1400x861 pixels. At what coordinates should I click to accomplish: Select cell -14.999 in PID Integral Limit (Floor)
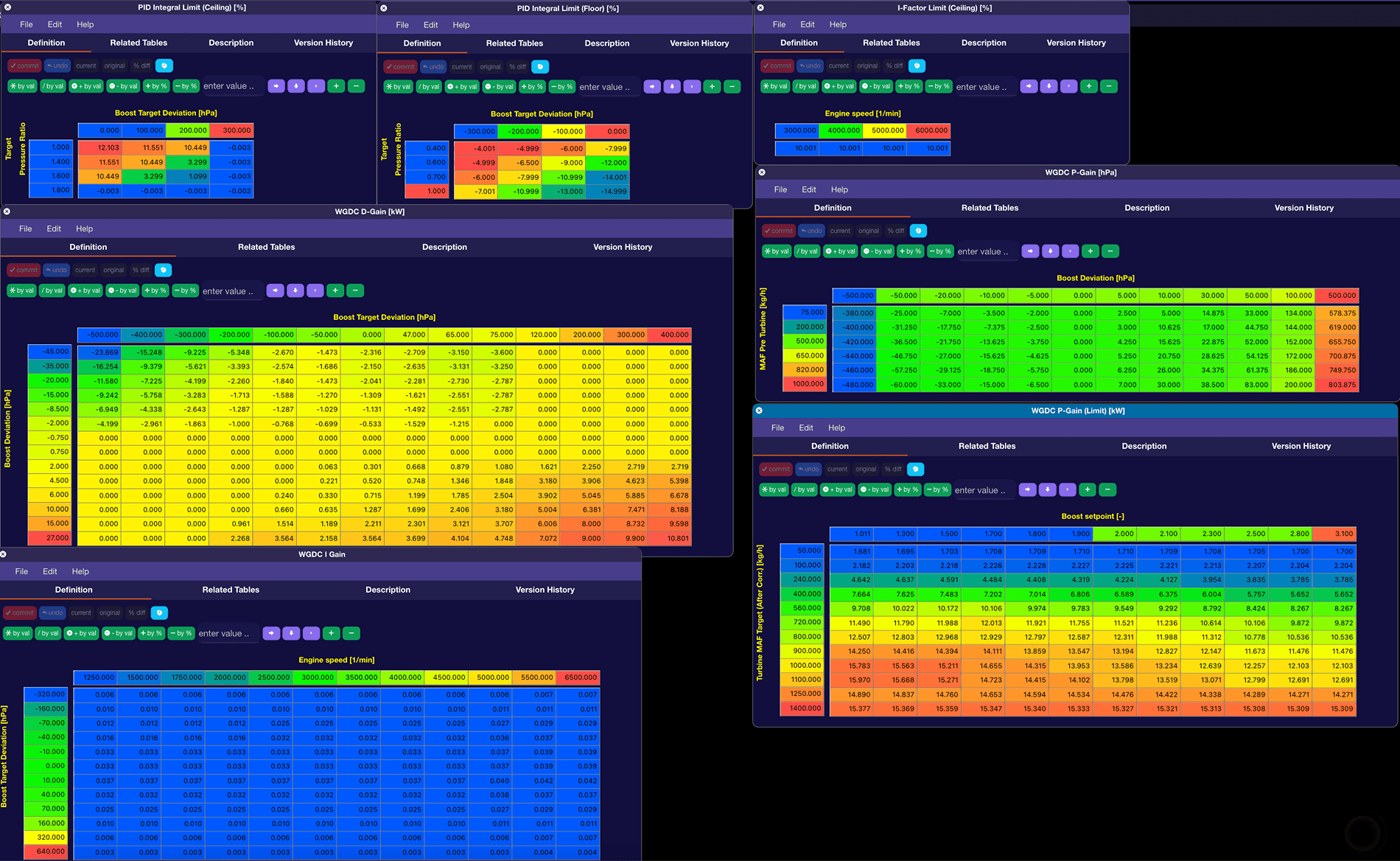(608, 192)
